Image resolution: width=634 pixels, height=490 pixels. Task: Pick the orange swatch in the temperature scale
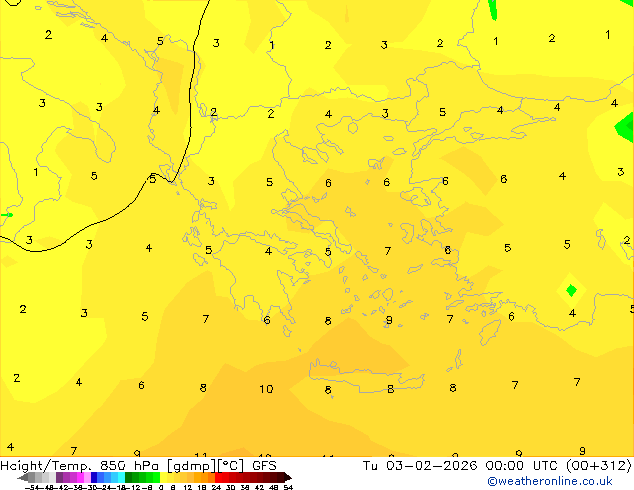205,477
